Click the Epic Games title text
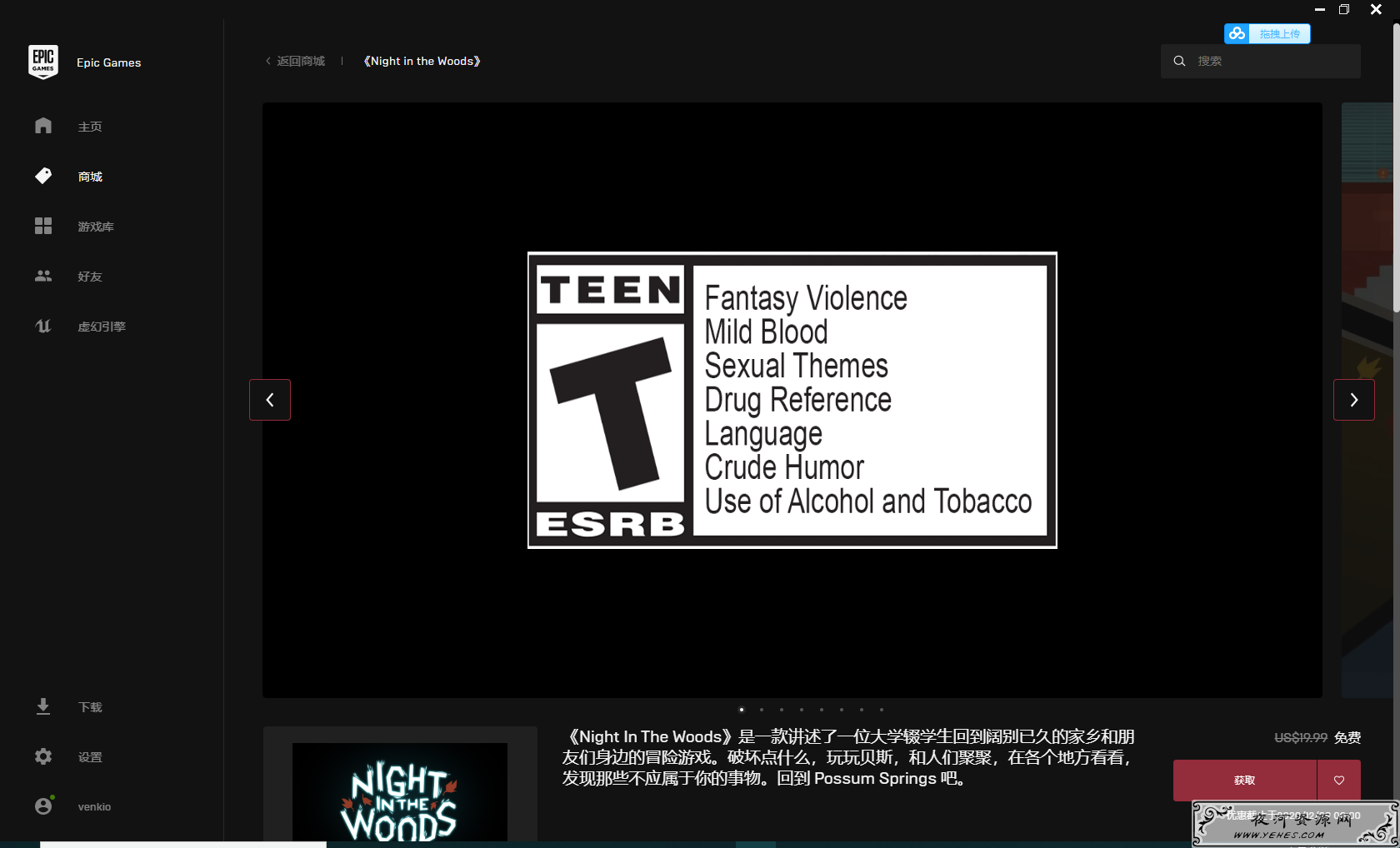Image resolution: width=1400 pixels, height=848 pixels. [109, 62]
